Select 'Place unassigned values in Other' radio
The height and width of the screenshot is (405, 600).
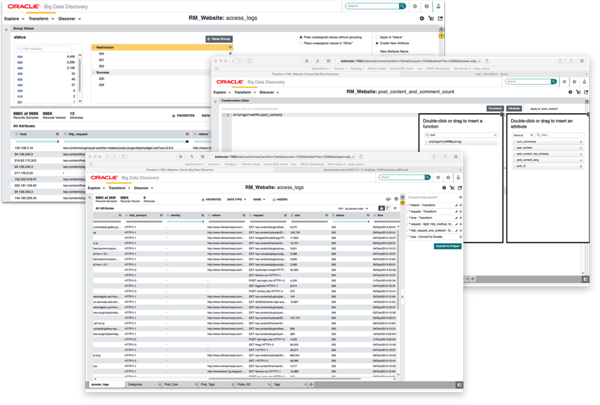[301, 43]
